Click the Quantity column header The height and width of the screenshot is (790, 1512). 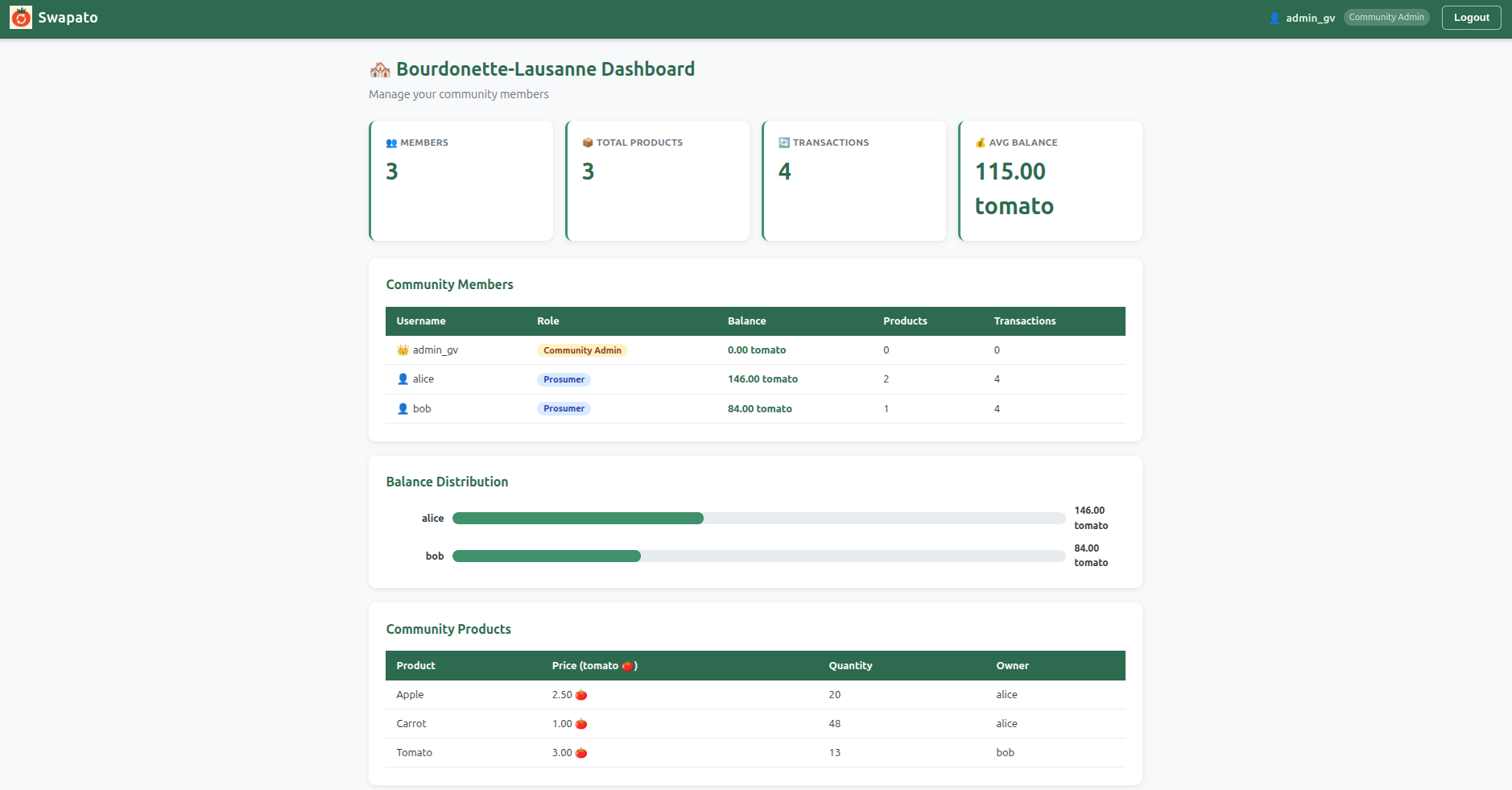coord(850,666)
